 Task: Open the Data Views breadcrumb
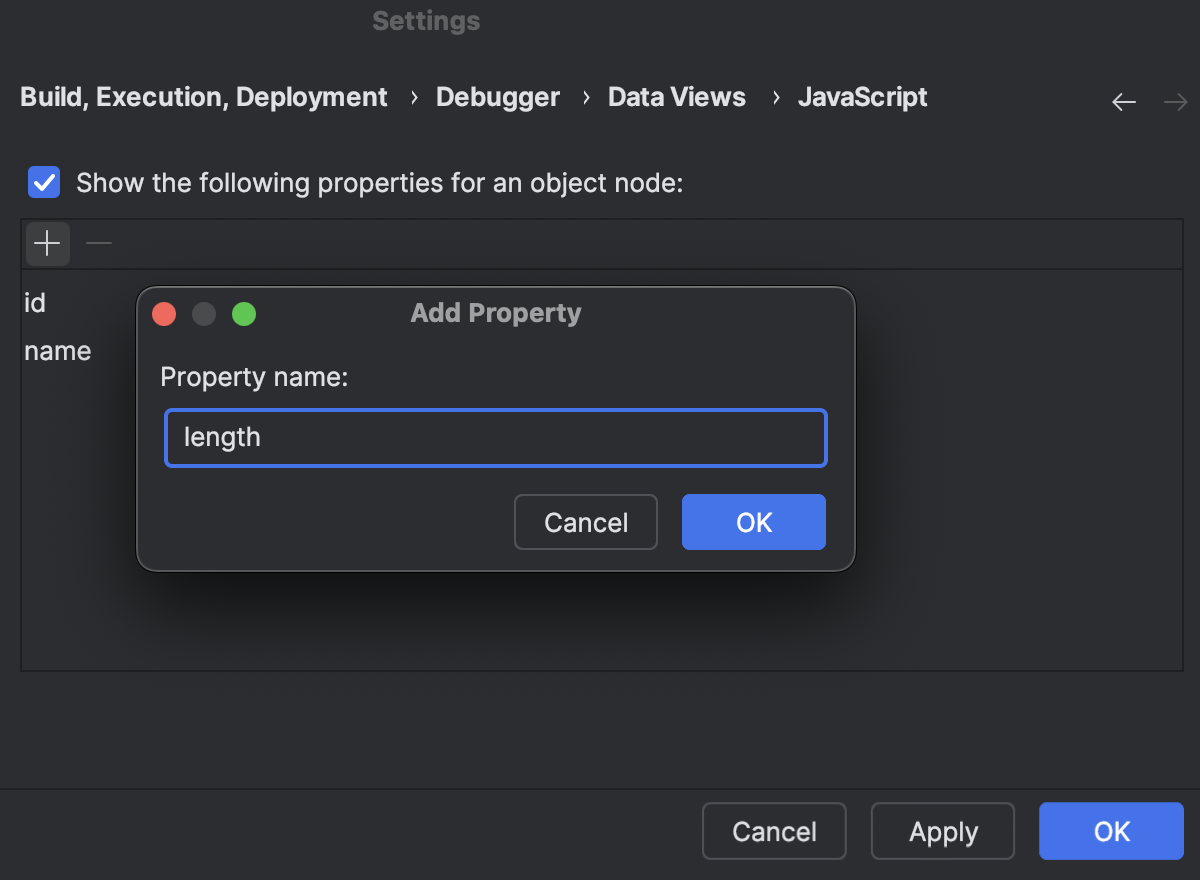(676, 96)
